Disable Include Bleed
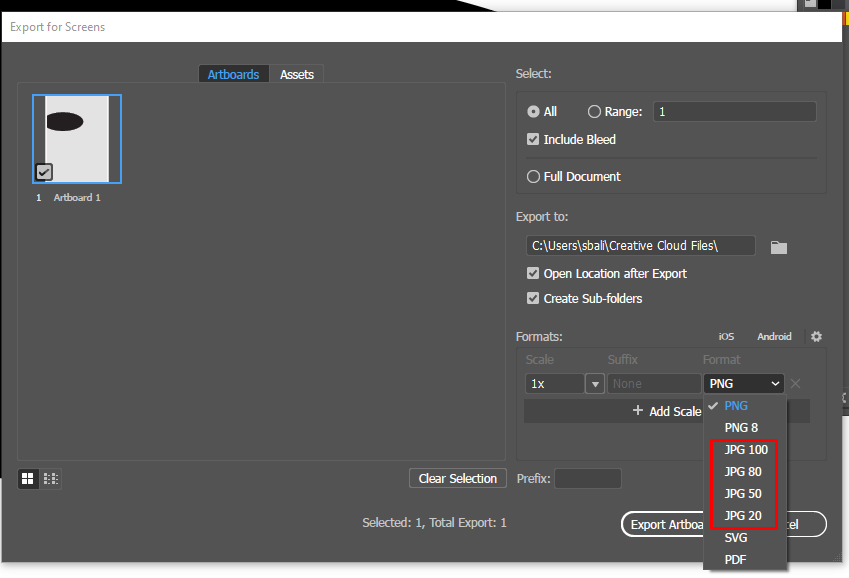Viewport: 849px width, 578px height. click(x=532, y=140)
